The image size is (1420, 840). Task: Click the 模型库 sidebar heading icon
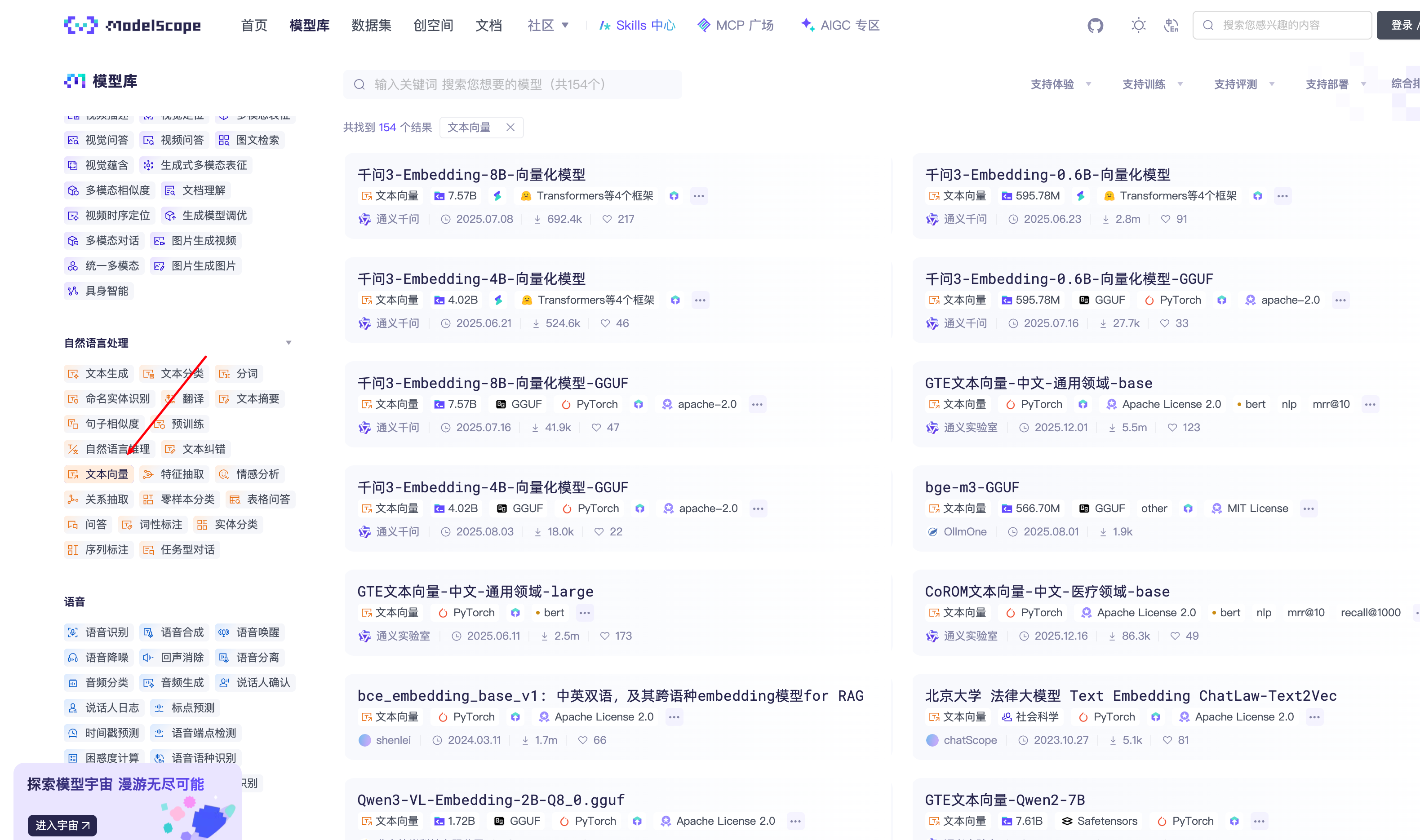75,81
